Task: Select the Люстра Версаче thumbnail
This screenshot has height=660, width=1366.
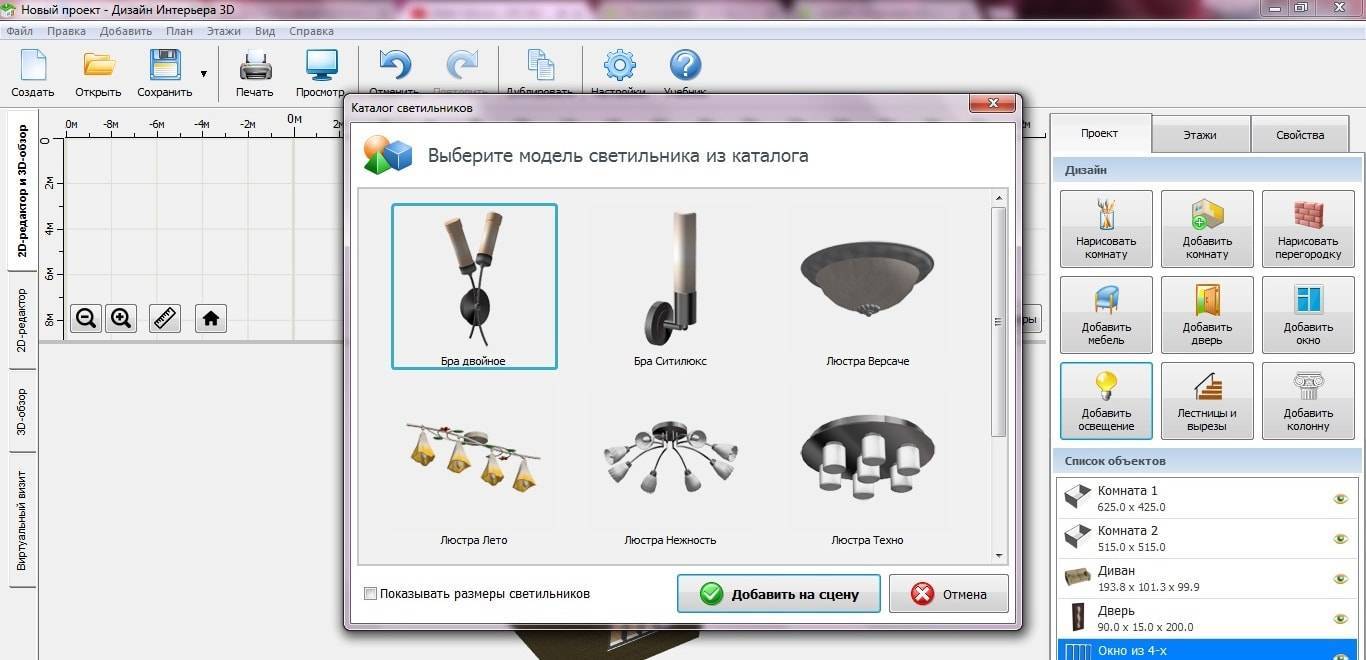Action: pyautogui.click(x=867, y=287)
